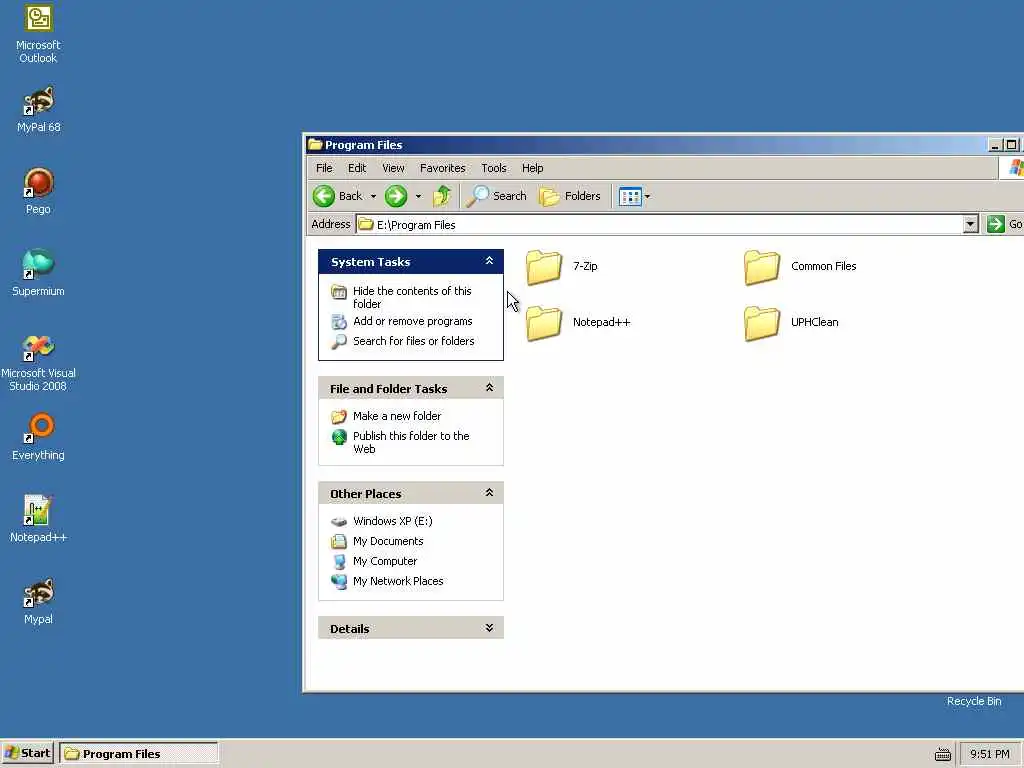Click the Go button beside address bar

coord(1004,224)
